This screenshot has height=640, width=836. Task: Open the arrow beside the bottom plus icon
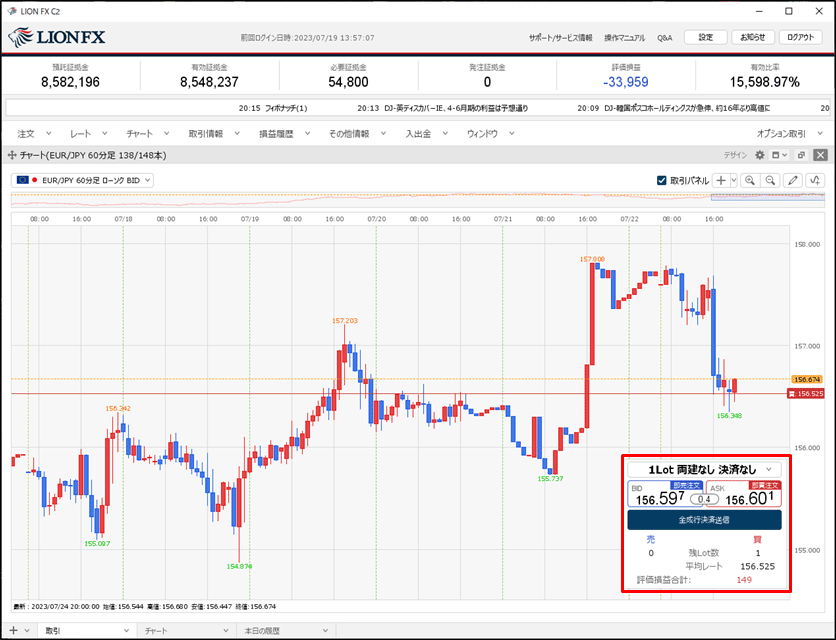click(x=27, y=630)
